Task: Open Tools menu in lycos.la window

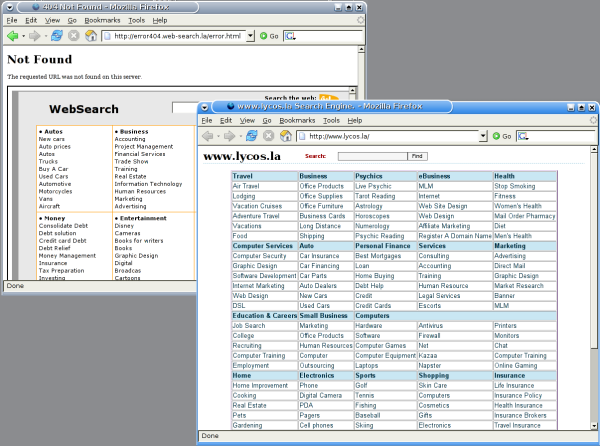Action: tap(331, 120)
